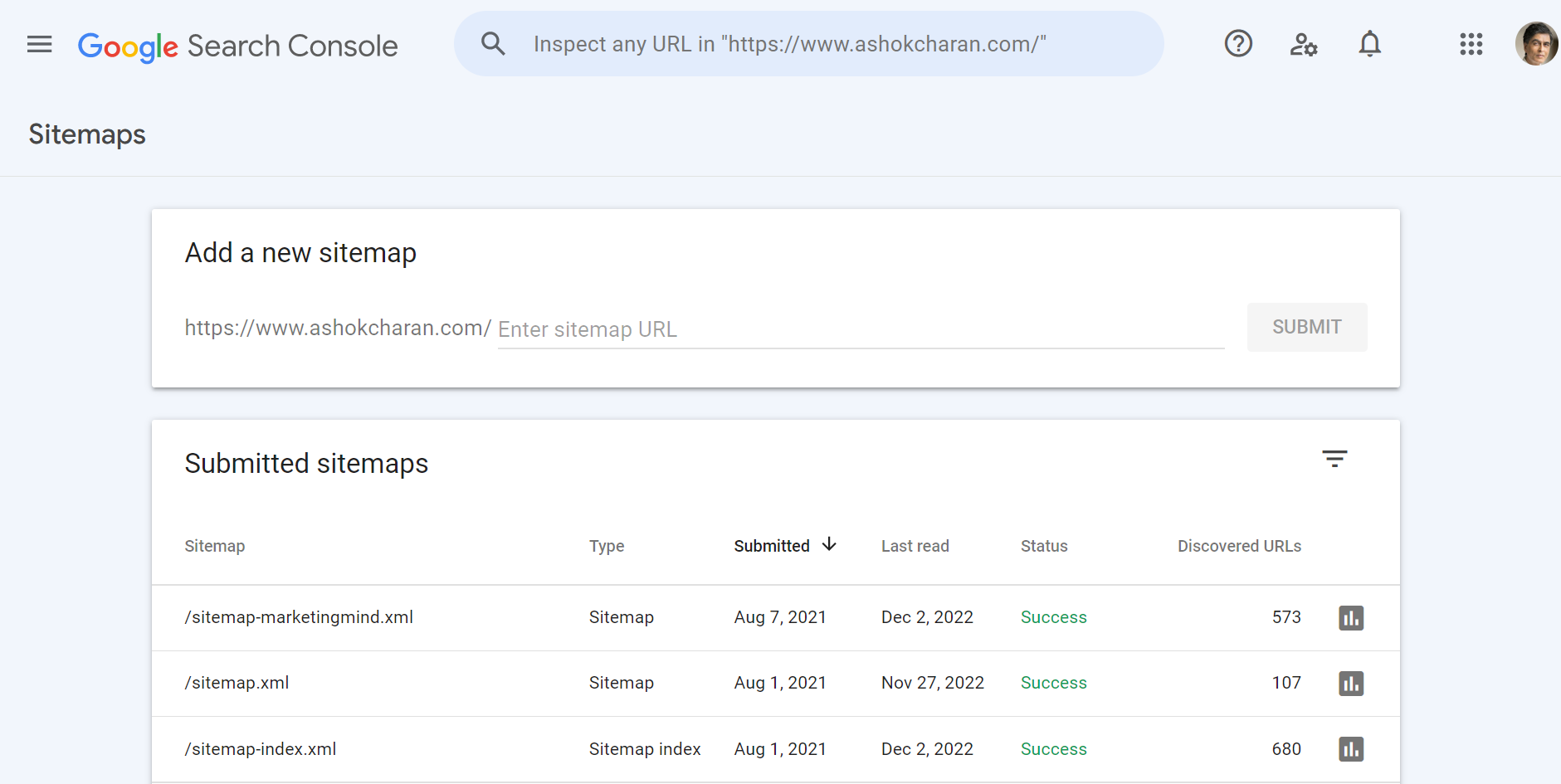Click the 107 discovered URLs value

pyautogui.click(x=1286, y=683)
